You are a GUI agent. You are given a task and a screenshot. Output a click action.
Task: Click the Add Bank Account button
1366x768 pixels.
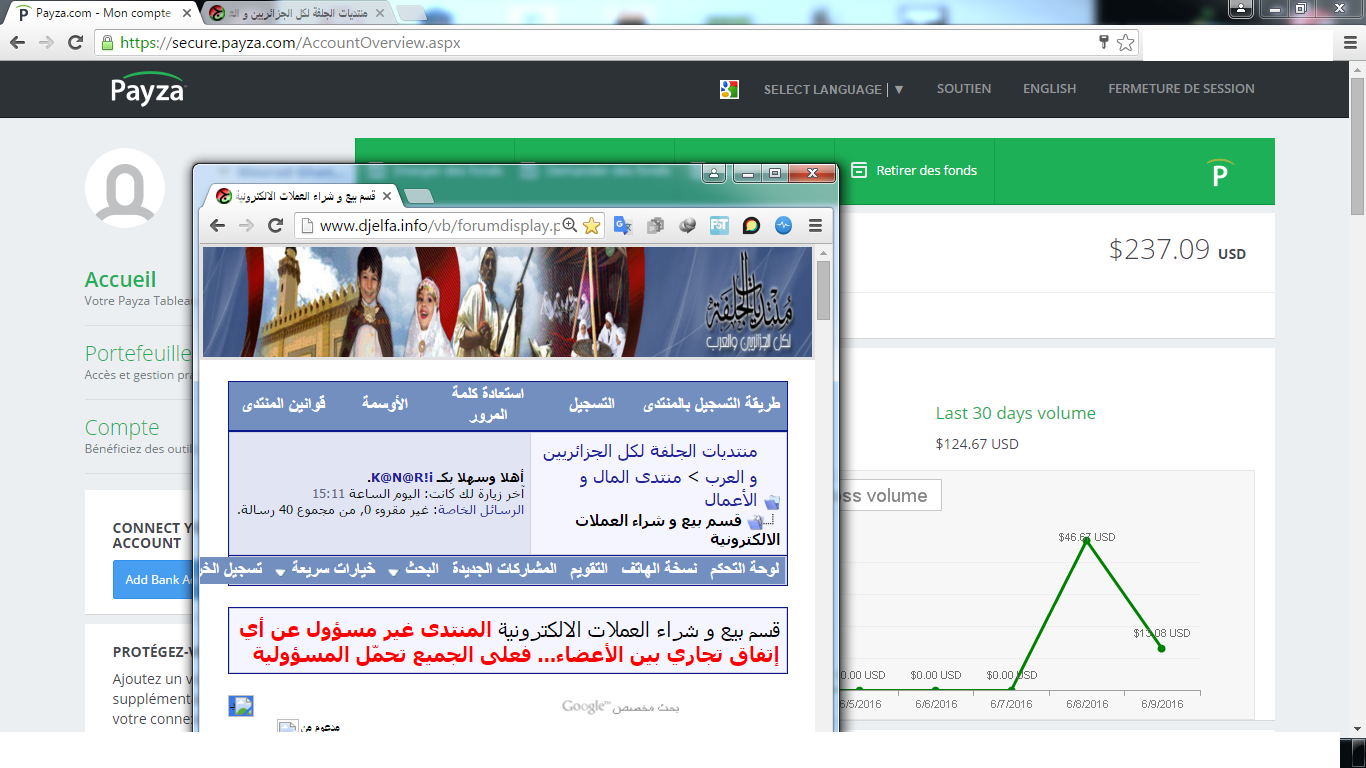[x=153, y=579]
